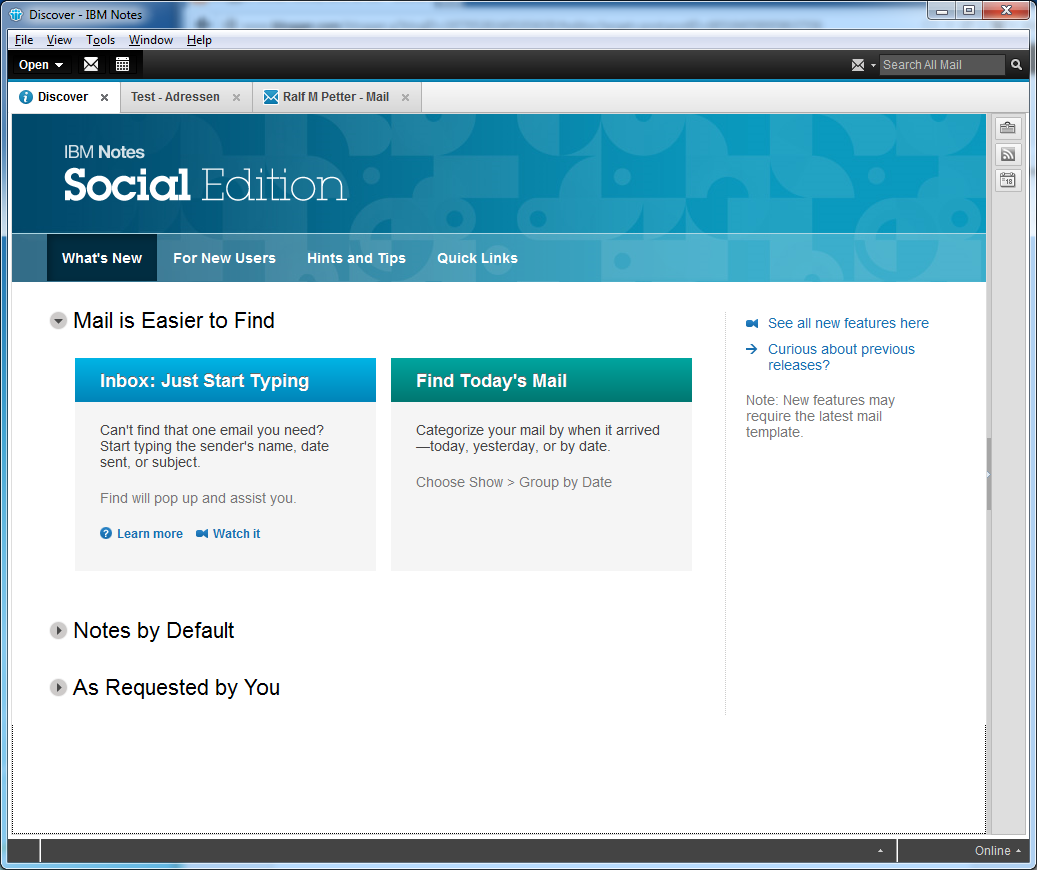Open the Tools menu

[100, 40]
